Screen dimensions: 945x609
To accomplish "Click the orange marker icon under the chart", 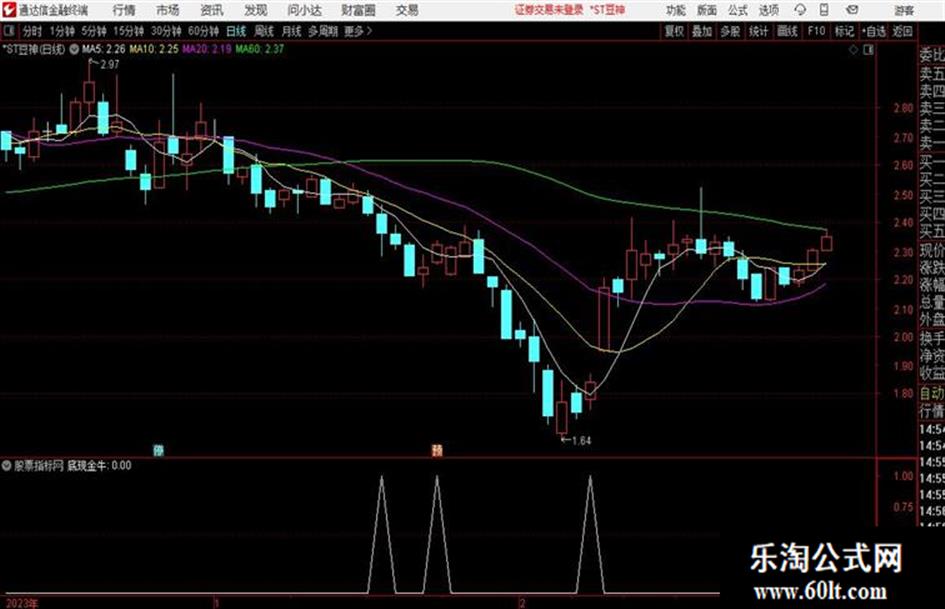I will pos(437,450).
